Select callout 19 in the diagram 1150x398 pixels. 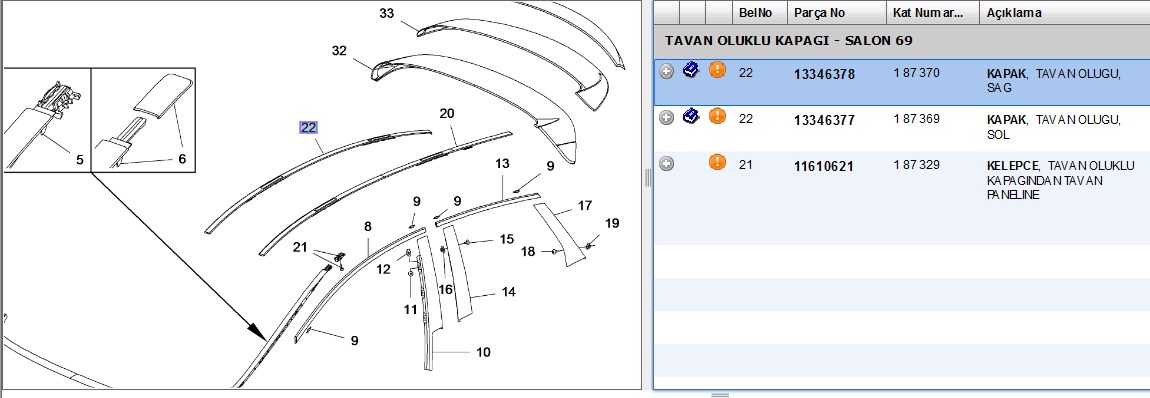pyautogui.click(x=612, y=223)
